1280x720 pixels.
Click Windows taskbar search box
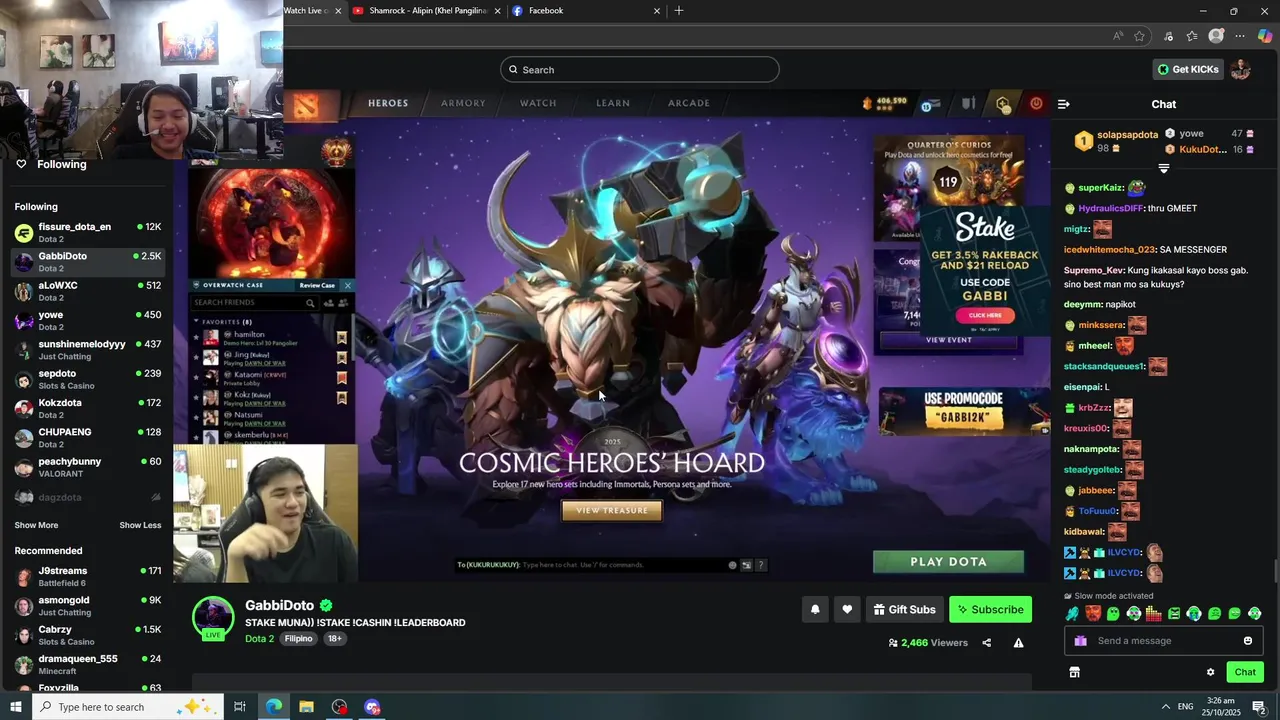tap(126, 707)
